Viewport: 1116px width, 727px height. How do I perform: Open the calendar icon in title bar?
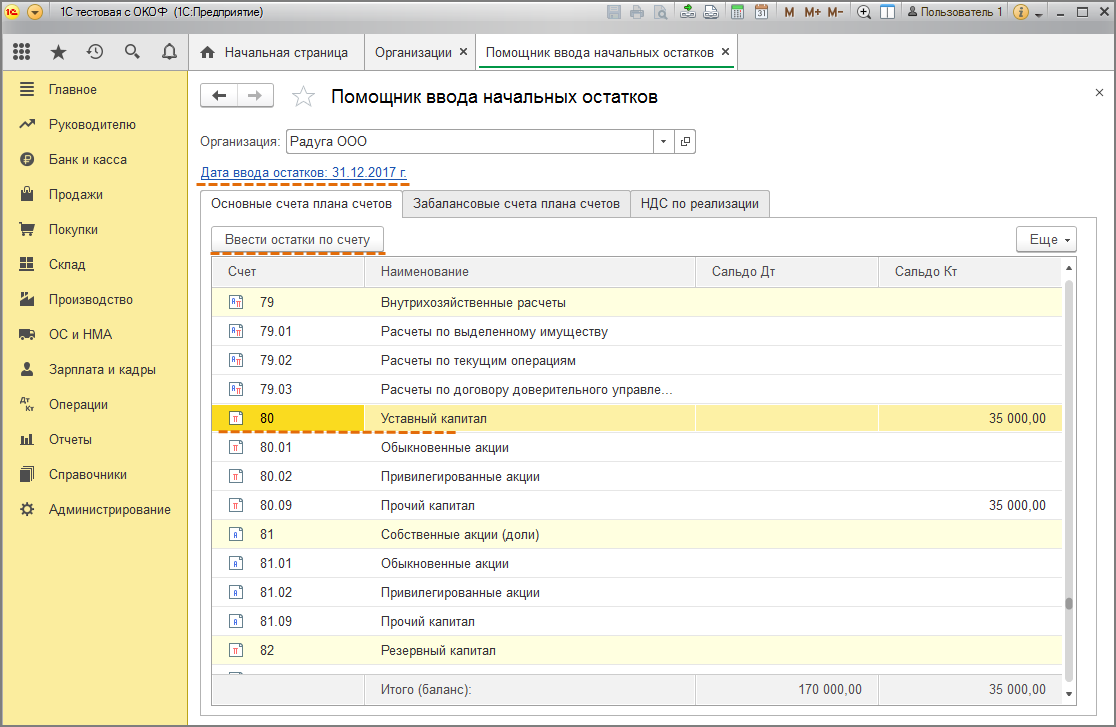pos(761,12)
